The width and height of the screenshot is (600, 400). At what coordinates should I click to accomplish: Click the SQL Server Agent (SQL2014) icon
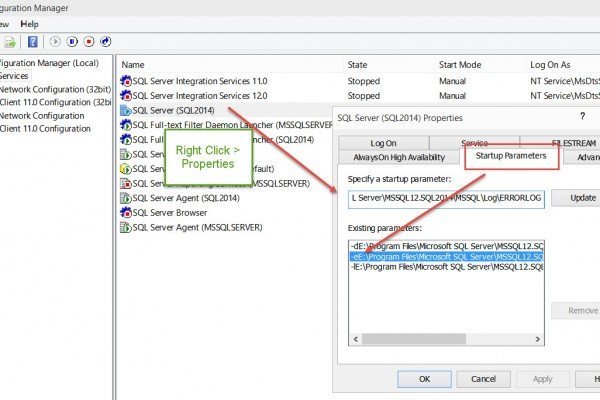[x=126, y=198]
